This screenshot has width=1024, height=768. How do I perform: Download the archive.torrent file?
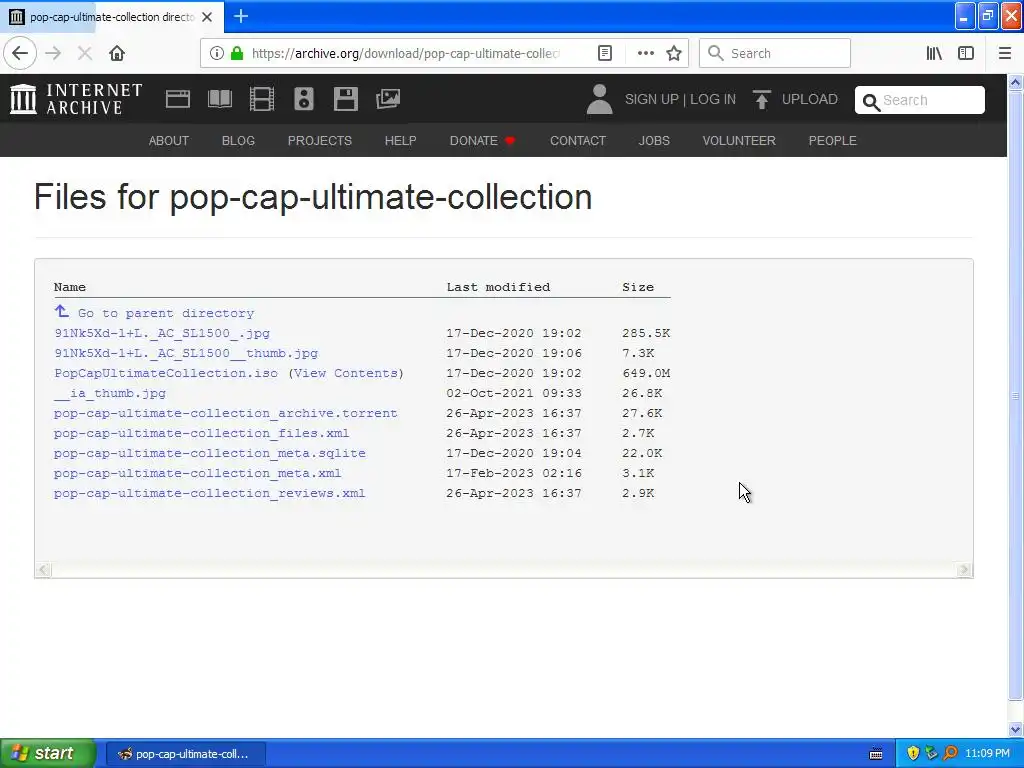tap(226, 413)
